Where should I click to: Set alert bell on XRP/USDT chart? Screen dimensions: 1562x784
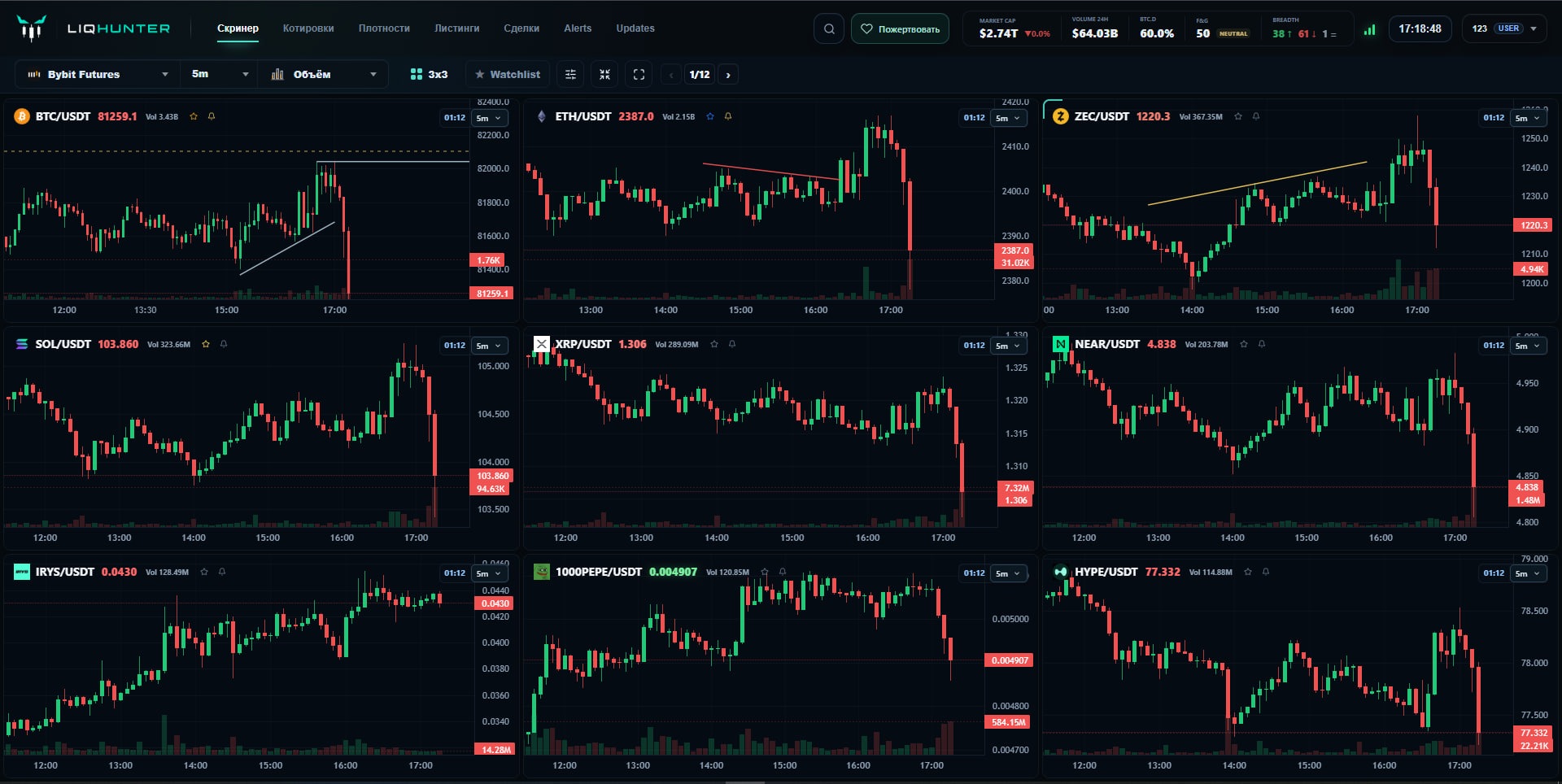click(x=732, y=344)
